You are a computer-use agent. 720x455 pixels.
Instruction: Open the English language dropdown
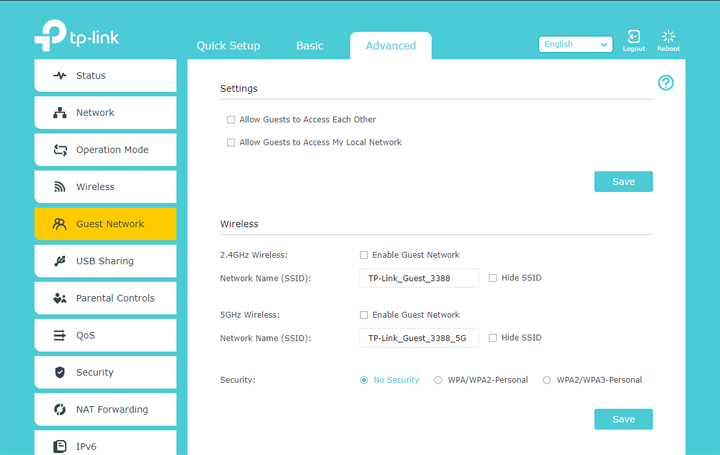(x=575, y=44)
